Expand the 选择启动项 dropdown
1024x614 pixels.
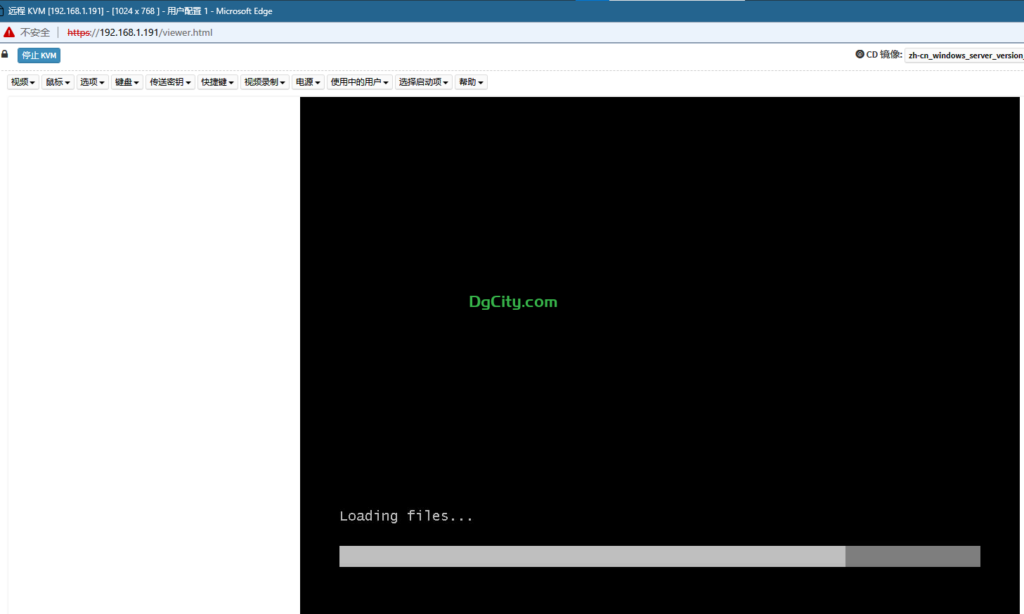[425, 82]
